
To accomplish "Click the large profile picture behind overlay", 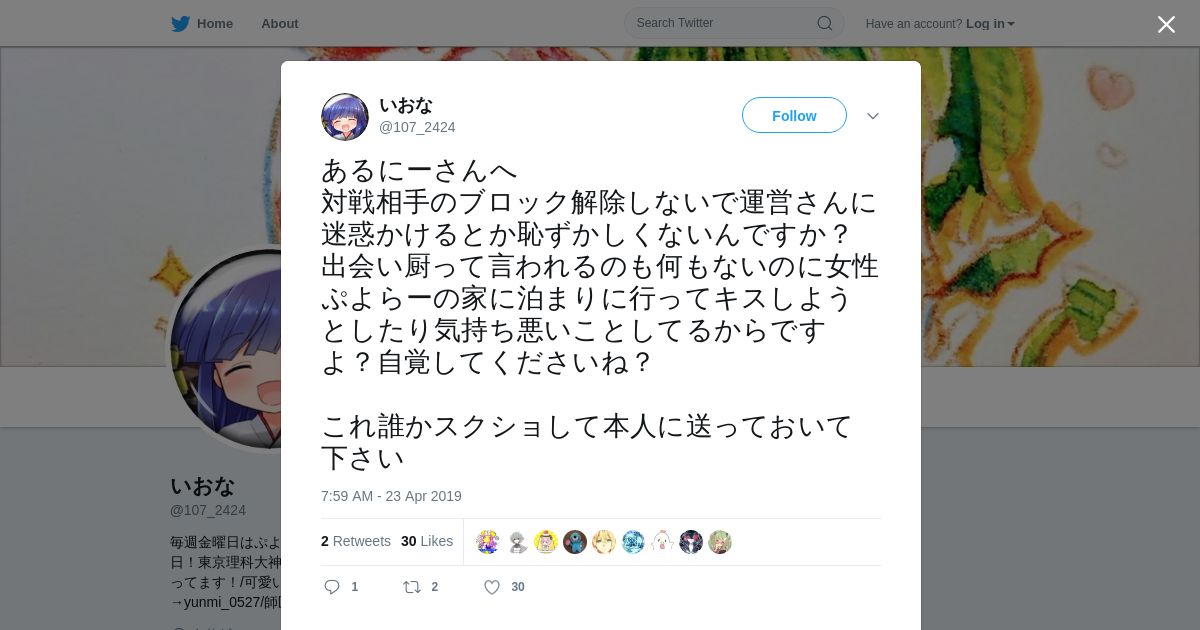I will [x=225, y=349].
